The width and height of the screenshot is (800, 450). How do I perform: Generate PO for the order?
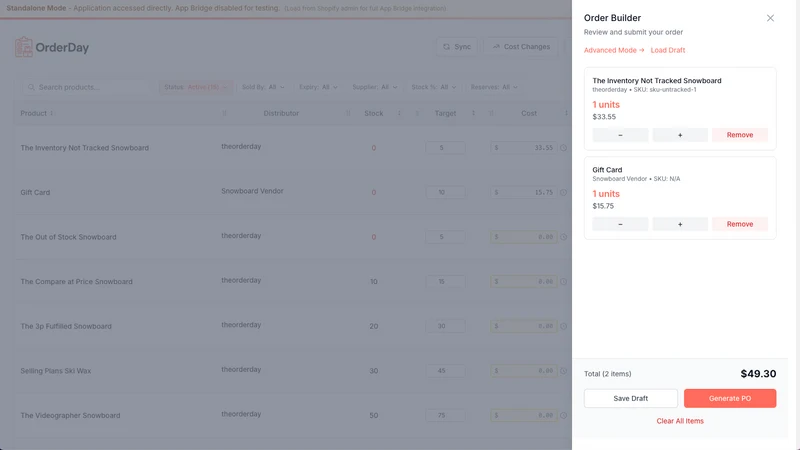pyautogui.click(x=730, y=398)
